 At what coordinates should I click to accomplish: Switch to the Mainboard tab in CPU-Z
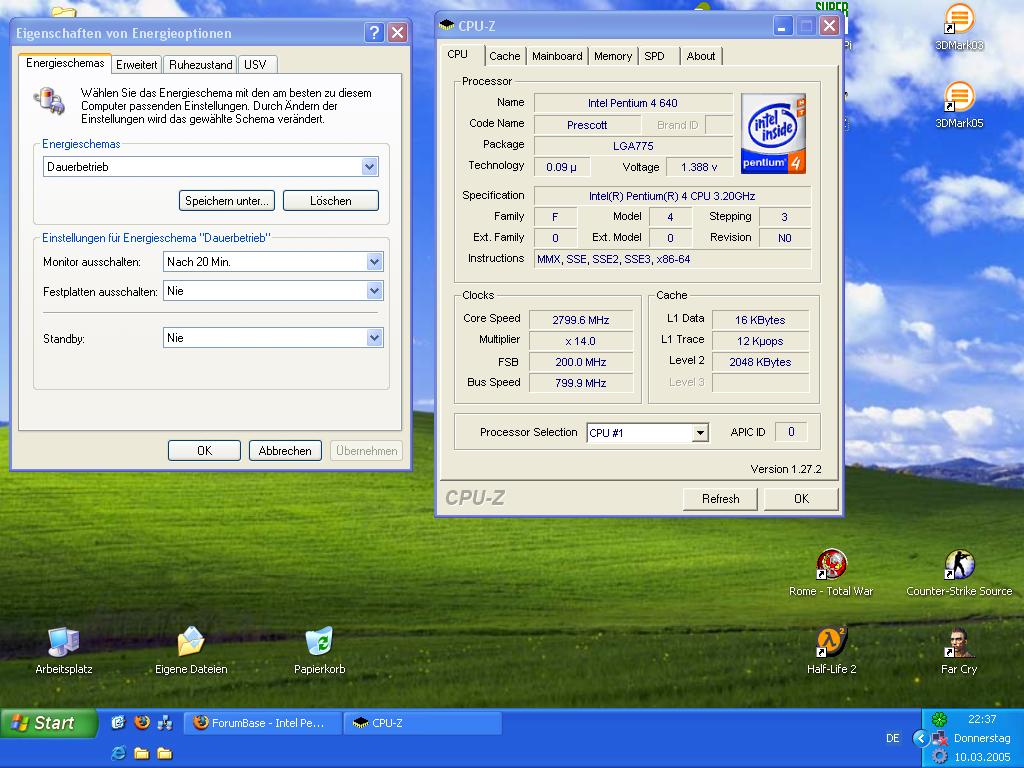tap(557, 56)
